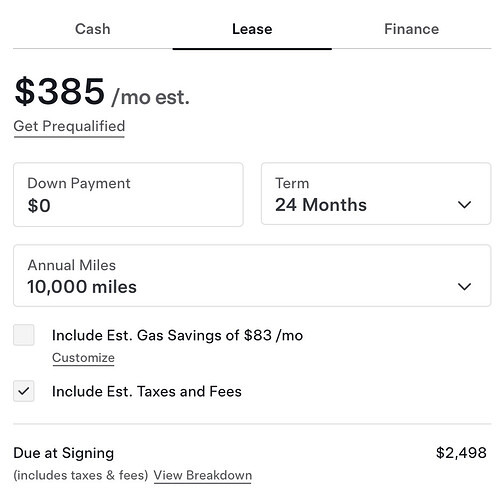Click the Due at Signing label

pyautogui.click(x=64, y=453)
